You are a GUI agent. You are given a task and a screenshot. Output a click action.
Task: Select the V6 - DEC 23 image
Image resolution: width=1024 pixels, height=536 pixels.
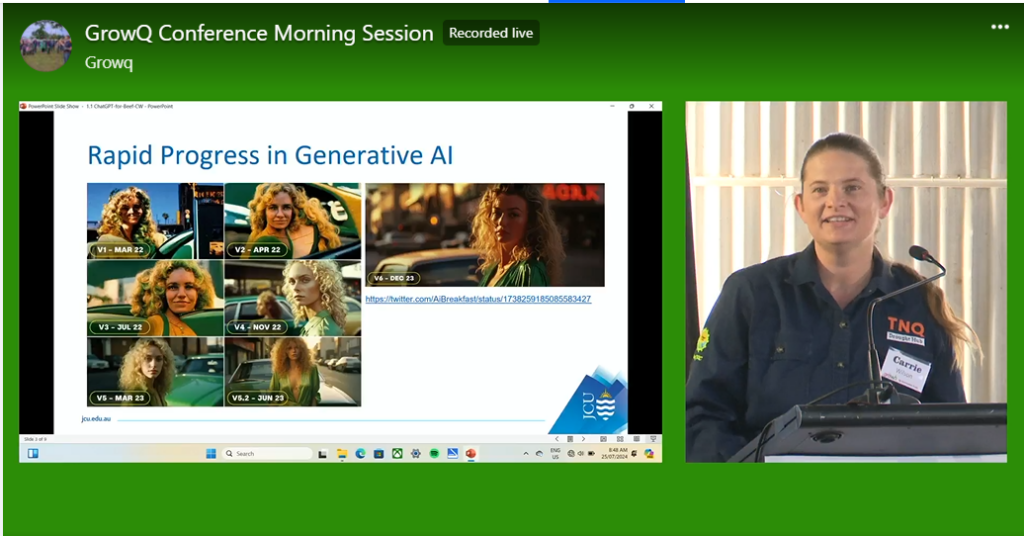coord(484,235)
